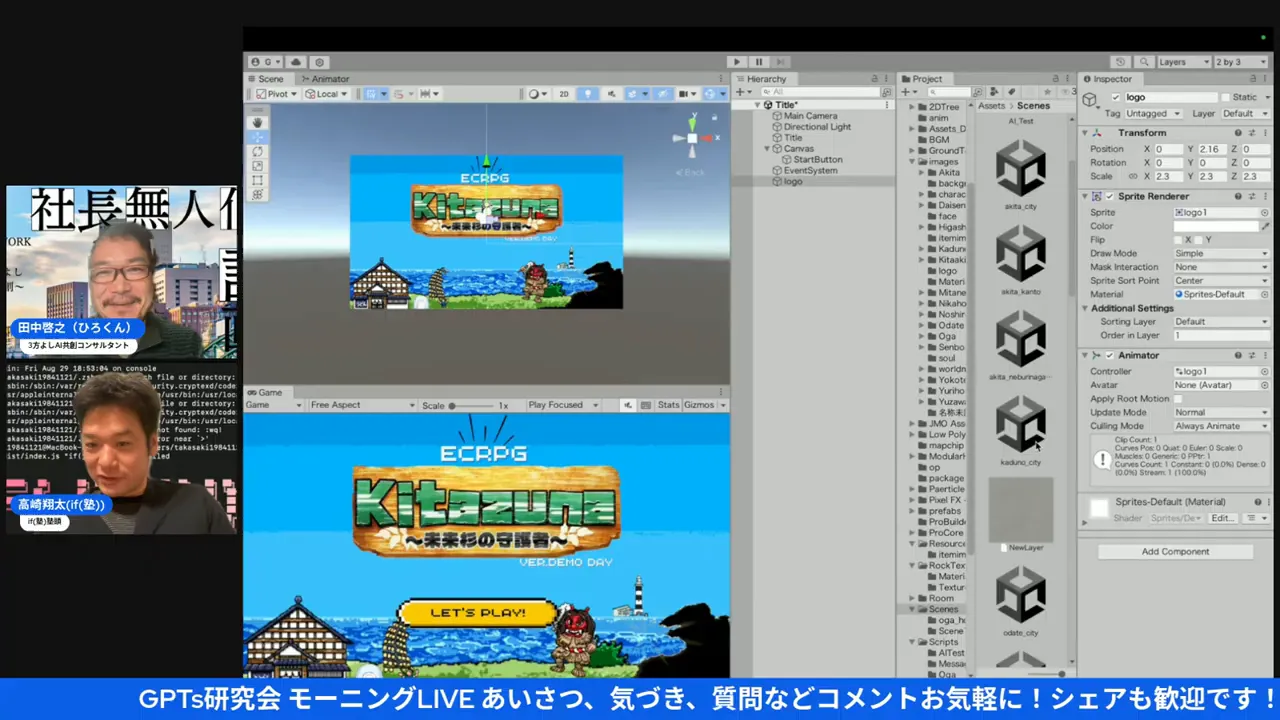Toggle scene lighting bulb icon
1280x720 pixels.
[x=587, y=94]
